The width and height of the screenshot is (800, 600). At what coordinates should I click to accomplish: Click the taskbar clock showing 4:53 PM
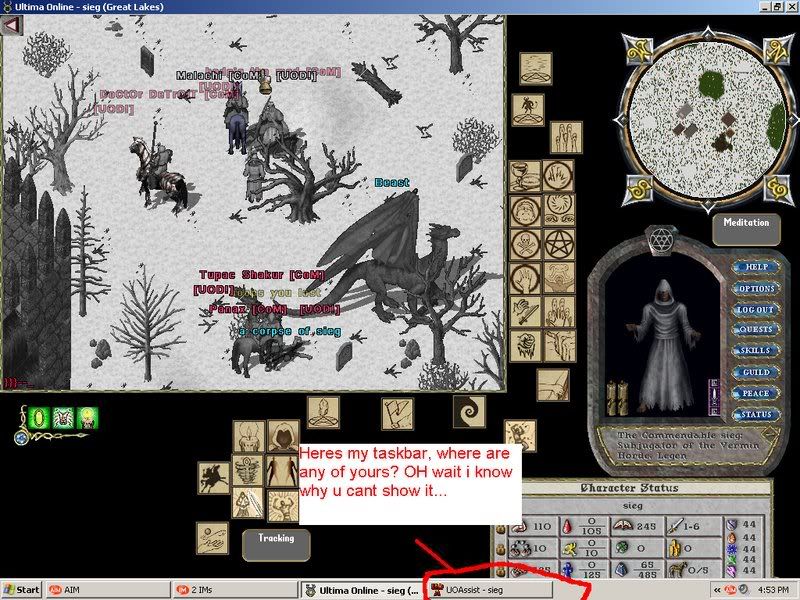(773, 590)
